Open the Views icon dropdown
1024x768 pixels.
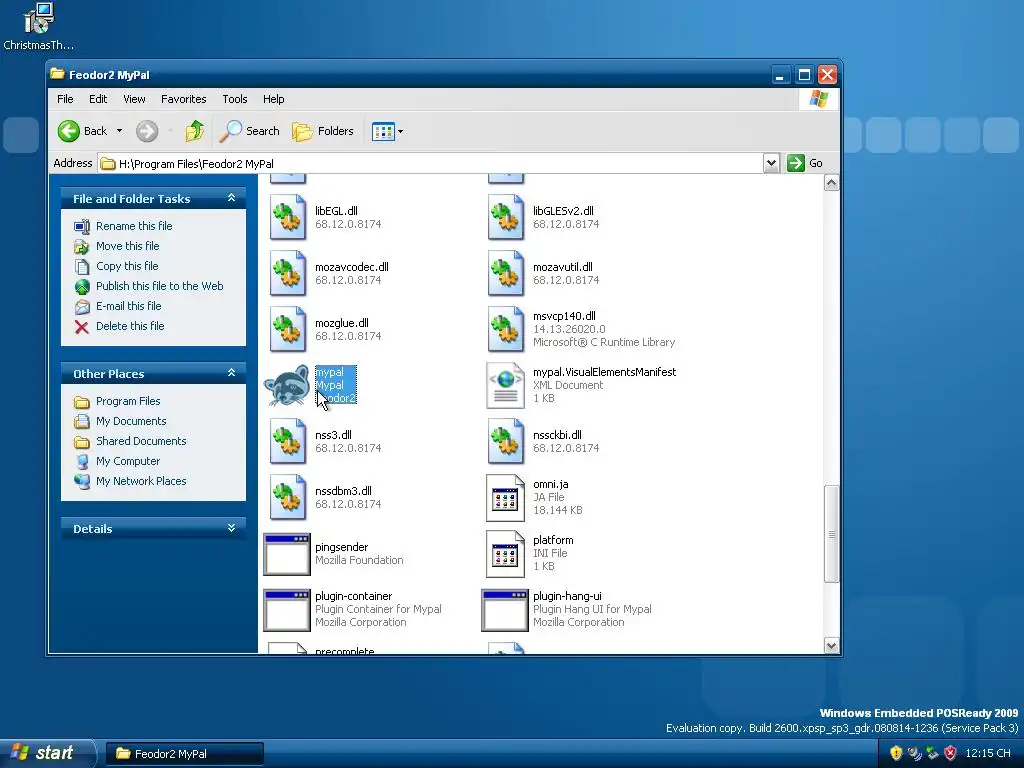click(x=387, y=131)
